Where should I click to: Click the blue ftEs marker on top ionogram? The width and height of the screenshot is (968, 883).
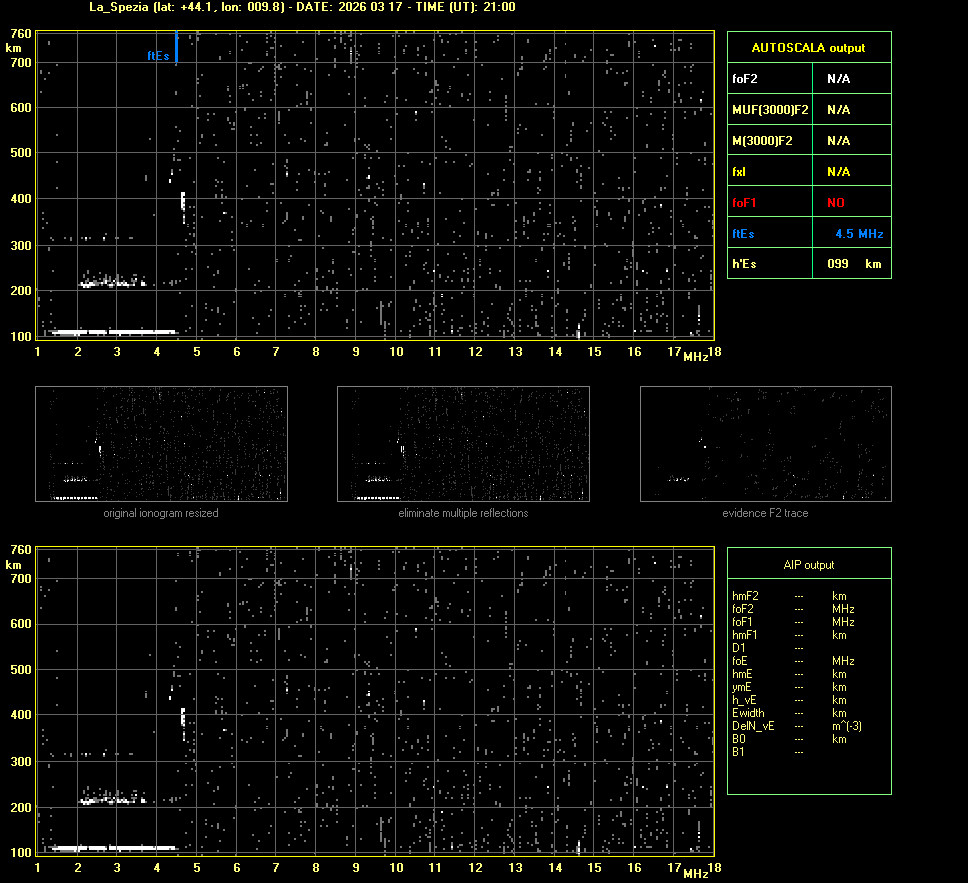pos(176,48)
